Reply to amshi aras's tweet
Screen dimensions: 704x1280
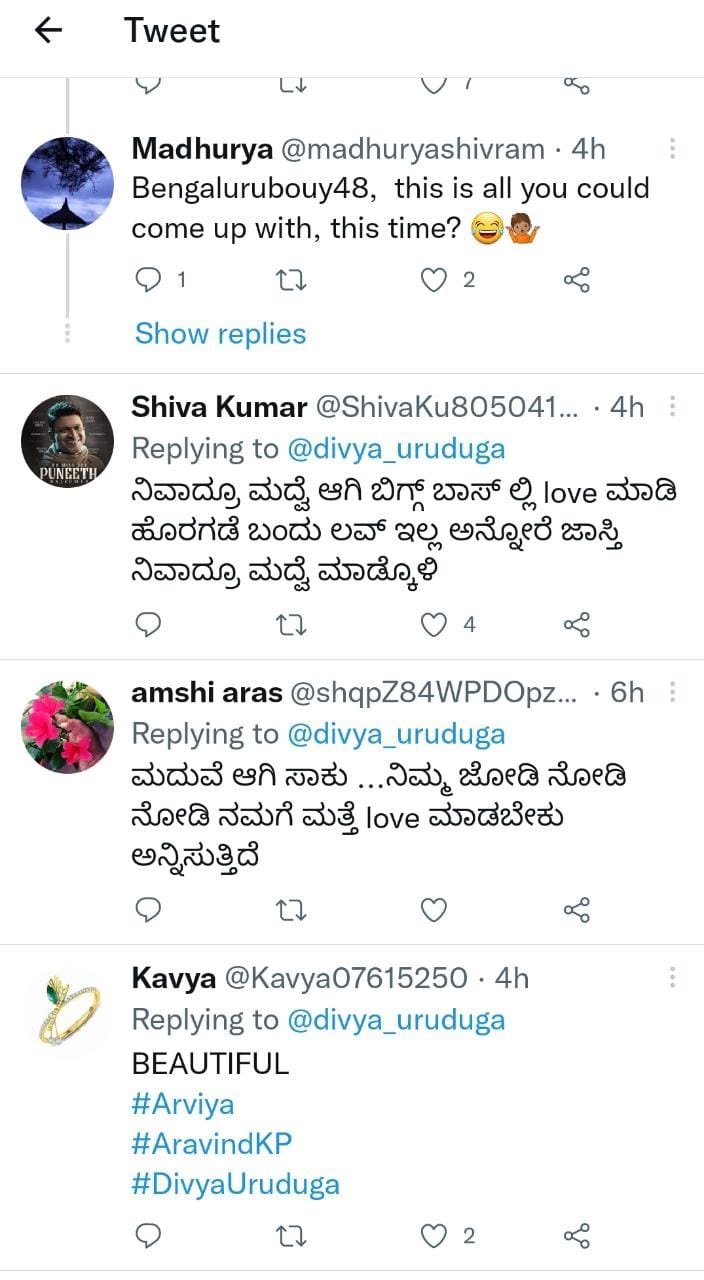point(147,909)
